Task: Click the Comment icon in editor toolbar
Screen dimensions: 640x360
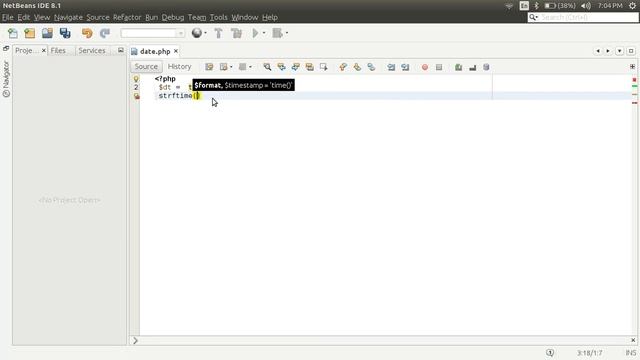Action: coord(458,67)
